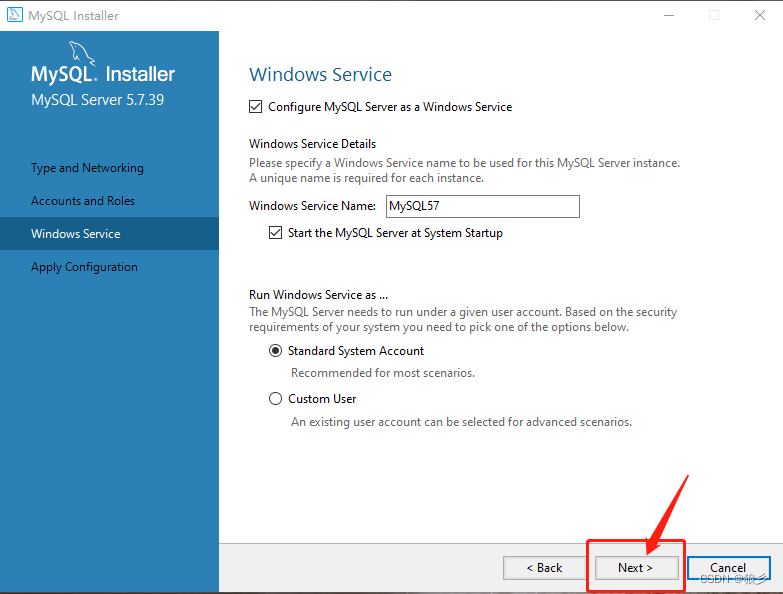Image resolution: width=783 pixels, height=594 pixels.
Task: Click the MySQL dolphin logo in sidebar
Action: 81,53
